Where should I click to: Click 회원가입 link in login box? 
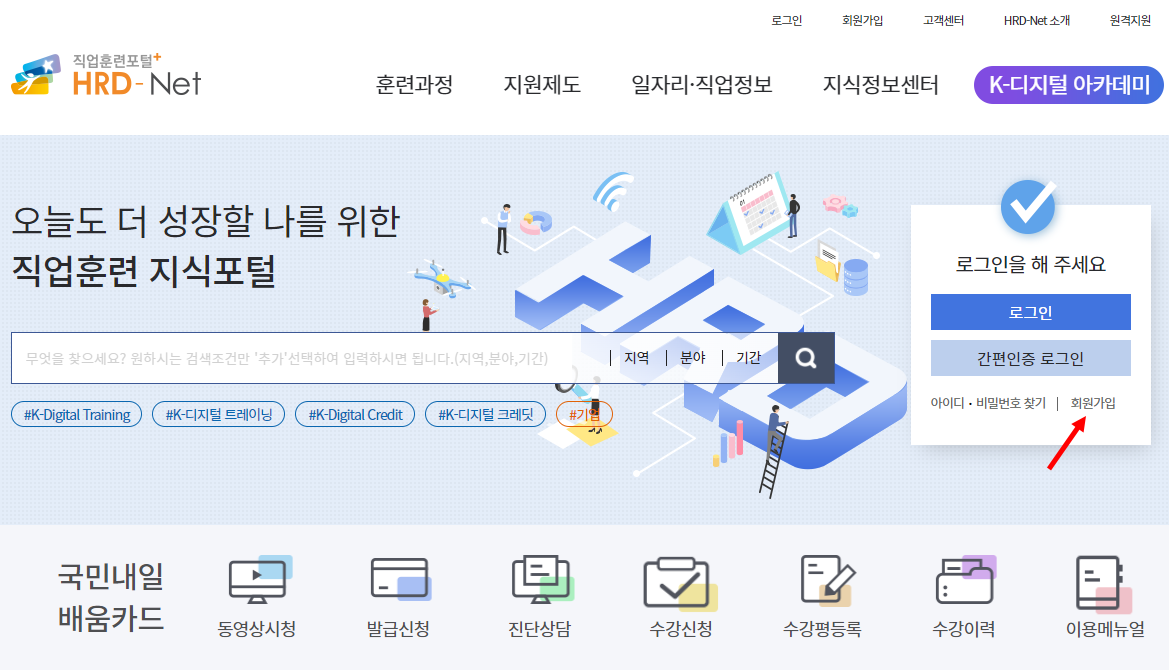tap(1093, 403)
